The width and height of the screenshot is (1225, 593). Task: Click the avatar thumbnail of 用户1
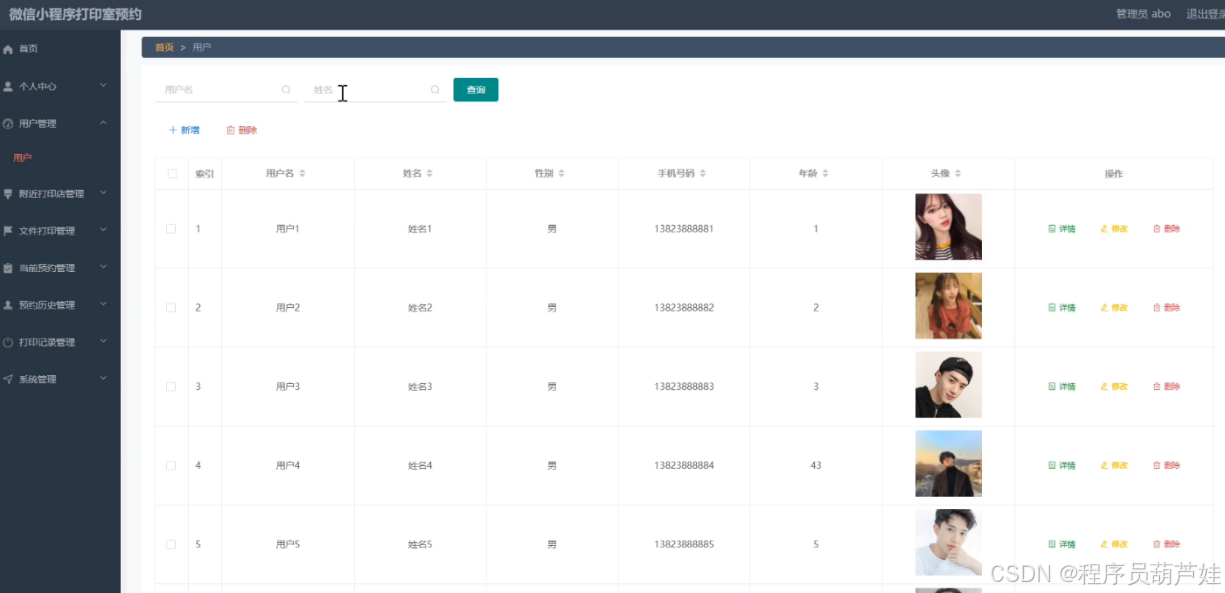point(948,227)
